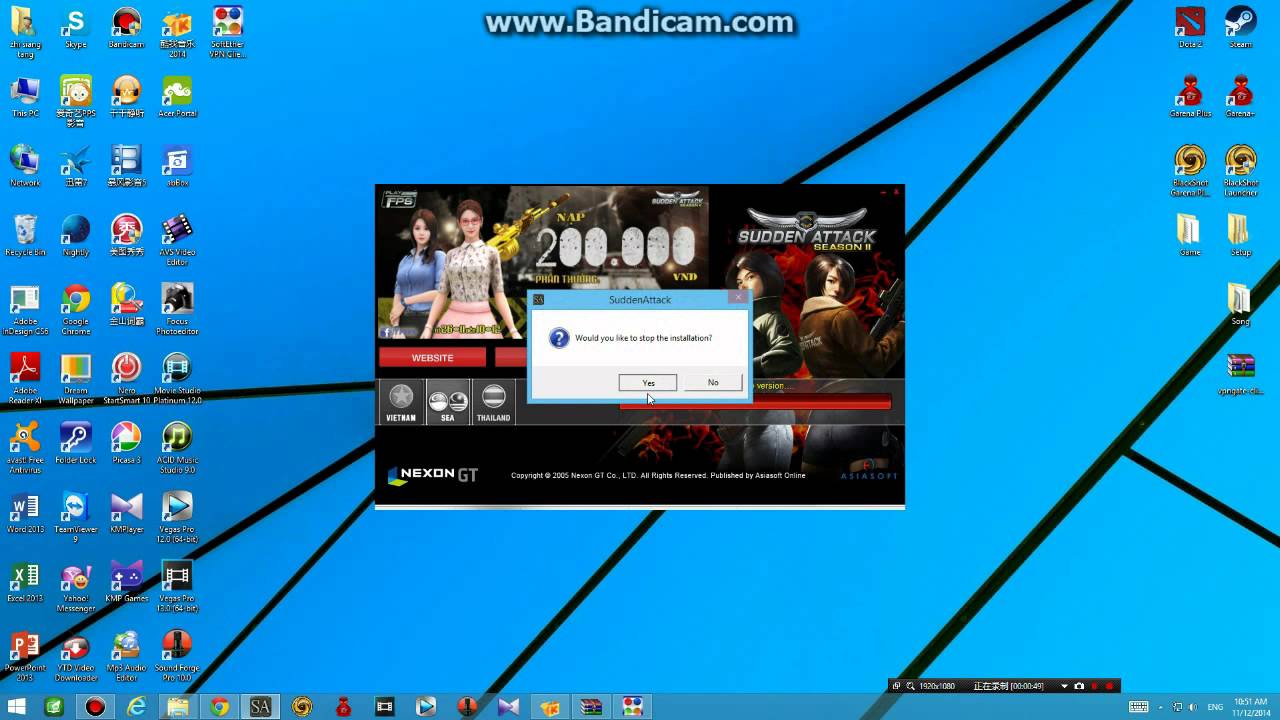Open Yahoo! Messenger shortcut
Viewport: 1280px width, 720px height.
[x=75, y=587]
